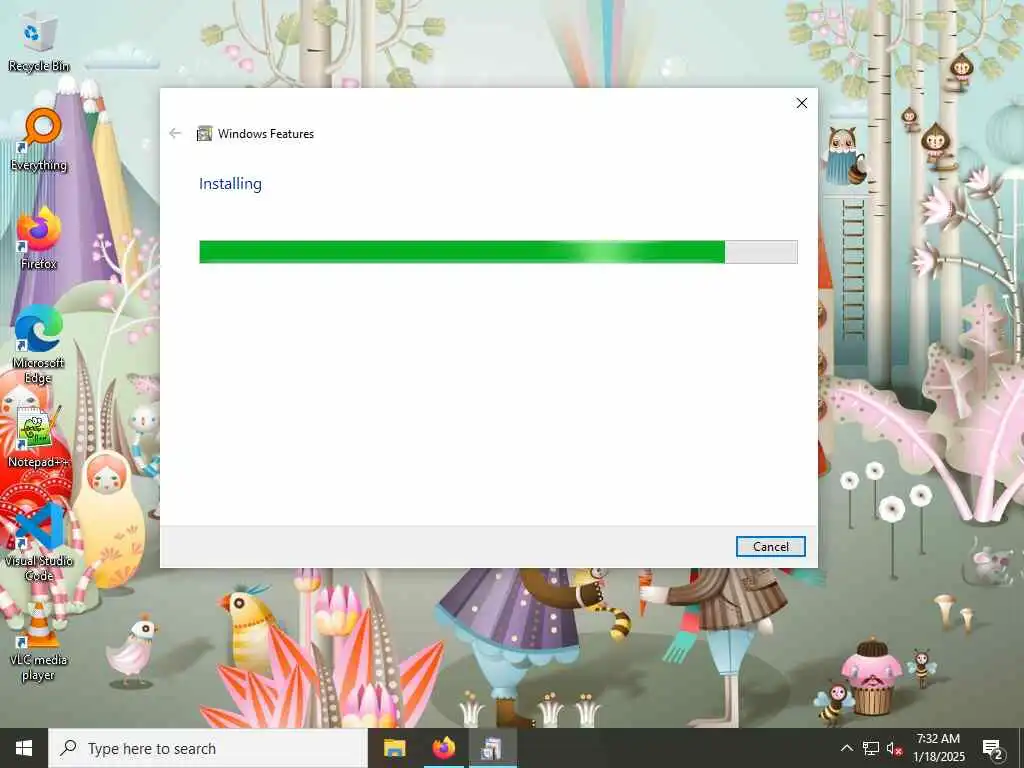Open the Windows Start menu
1024x768 pixels.
pos(24,748)
